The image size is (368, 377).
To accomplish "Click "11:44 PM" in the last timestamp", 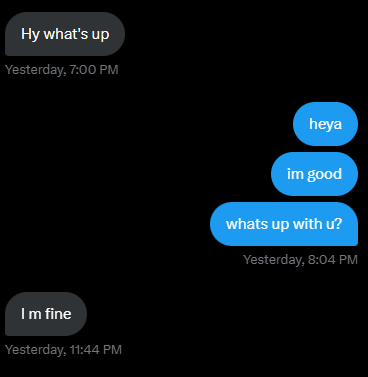I will (x=96, y=350).
